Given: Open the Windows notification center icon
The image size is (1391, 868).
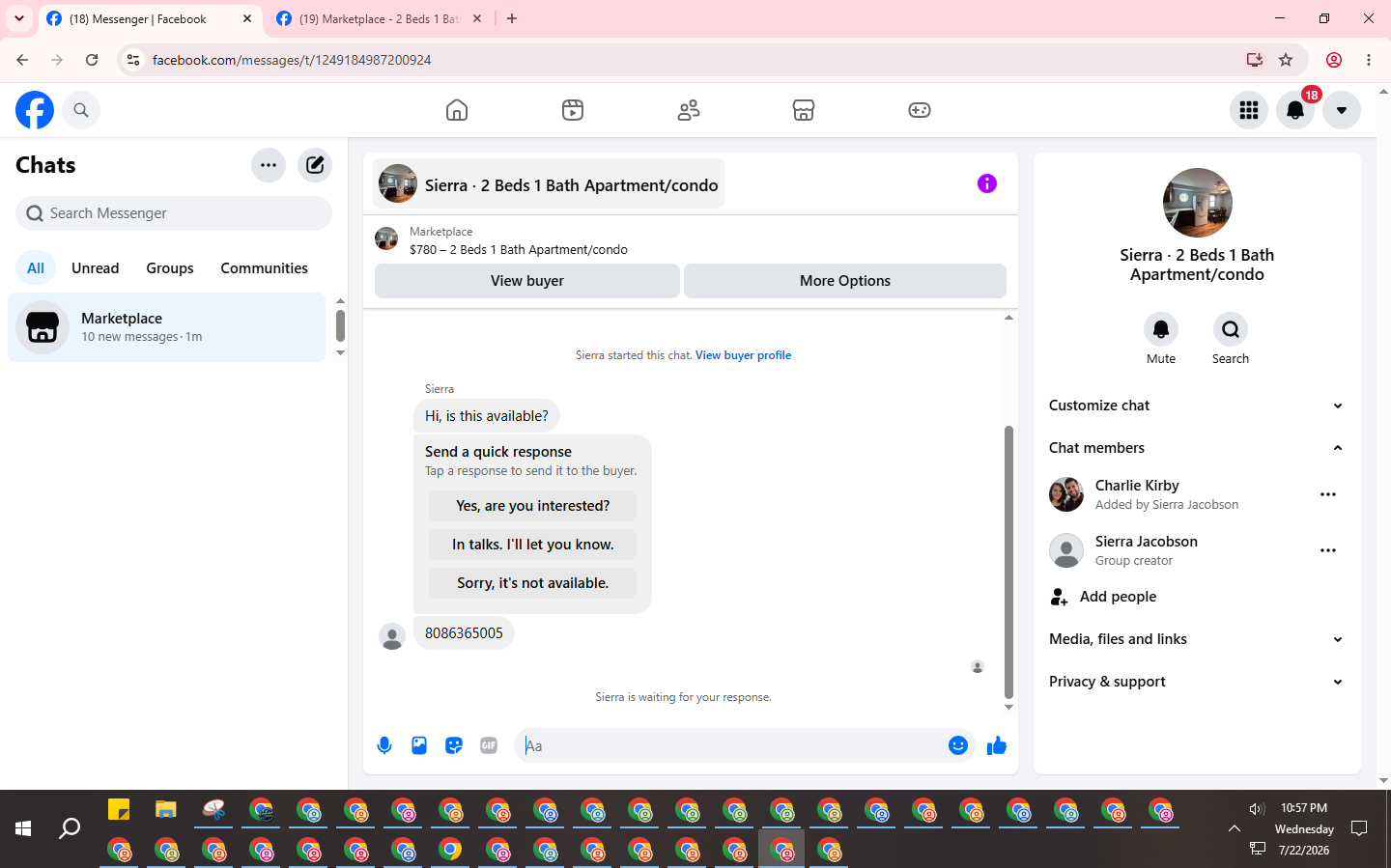Looking at the screenshot, I should [1359, 828].
